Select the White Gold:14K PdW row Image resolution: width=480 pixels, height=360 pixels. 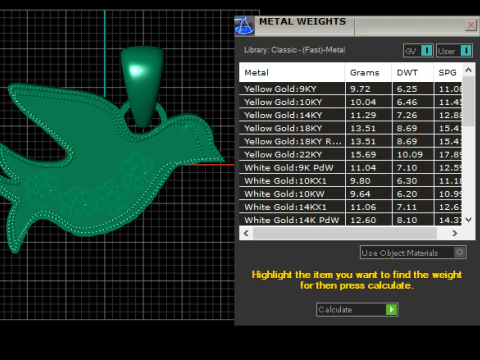coord(350,220)
